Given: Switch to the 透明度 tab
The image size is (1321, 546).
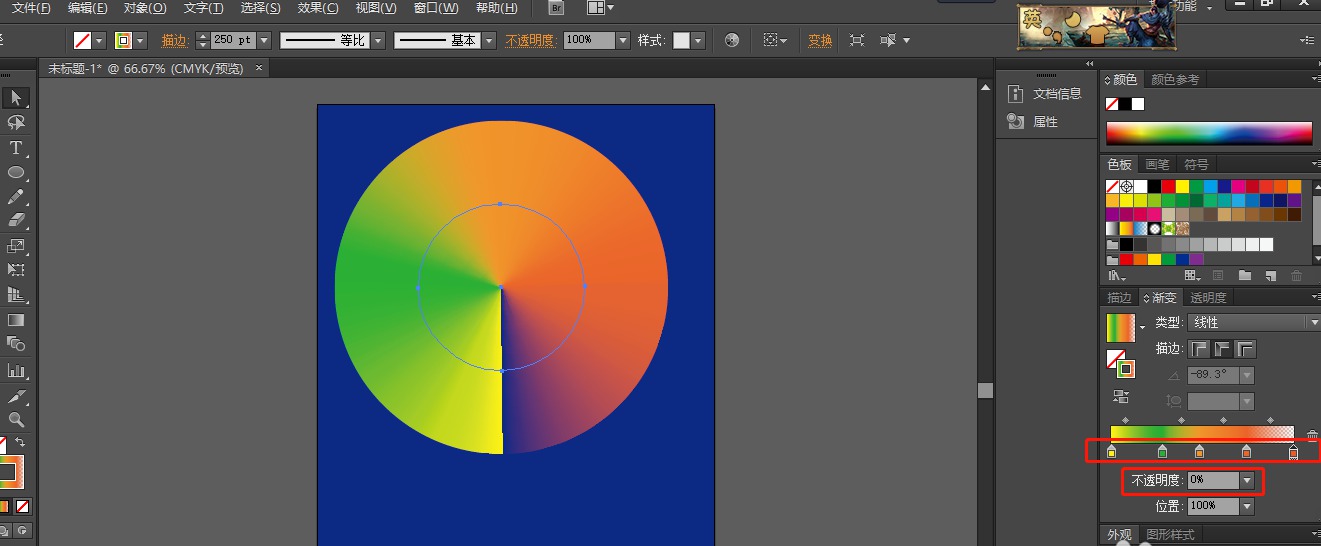Looking at the screenshot, I should point(1207,297).
